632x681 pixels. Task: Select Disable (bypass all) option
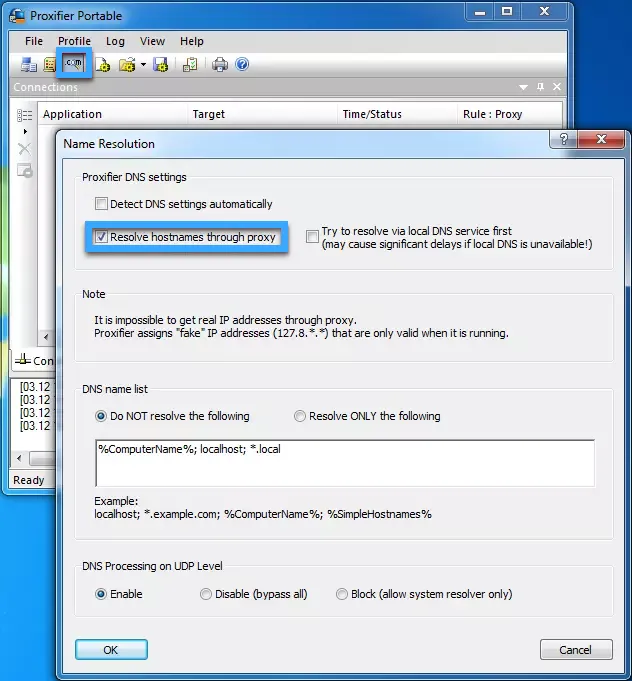click(x=205, y=594)
